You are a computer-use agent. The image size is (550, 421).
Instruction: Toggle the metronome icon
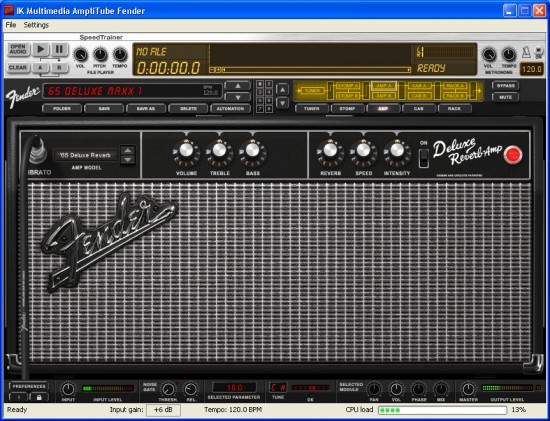(x=526, y=53)
